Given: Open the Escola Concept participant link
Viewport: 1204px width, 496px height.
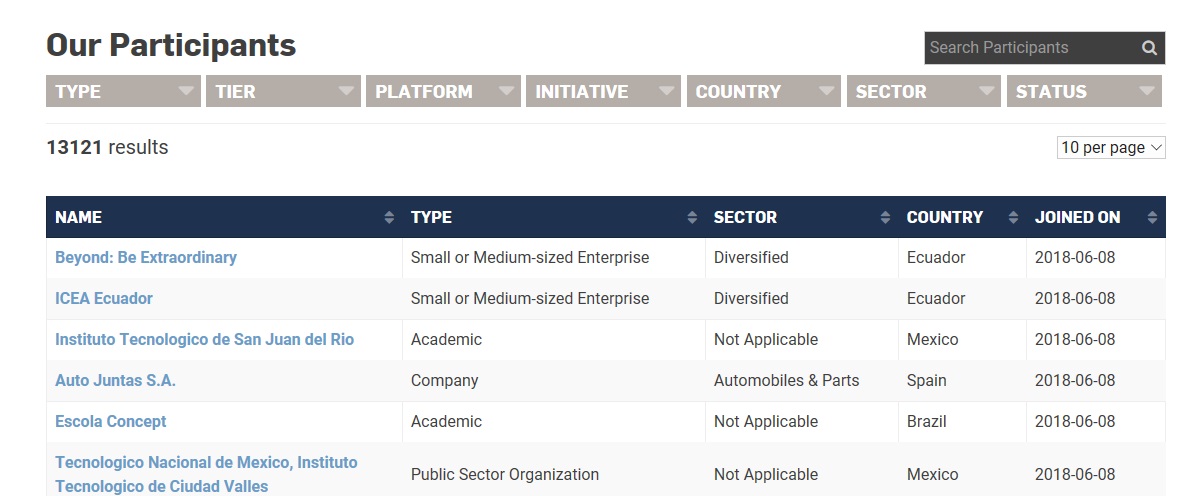Looking at the screenshot, I should pos(111,421).
